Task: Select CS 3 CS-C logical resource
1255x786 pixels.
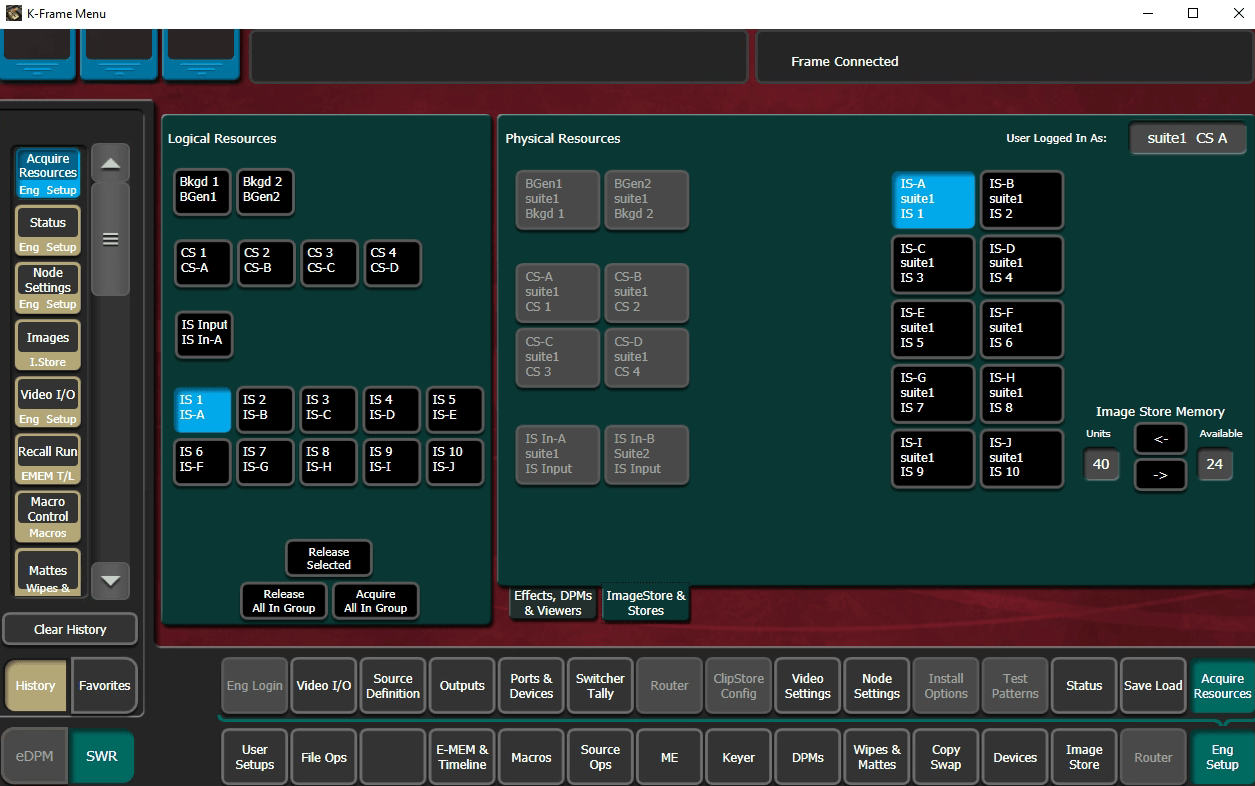Action: [329, 263]
